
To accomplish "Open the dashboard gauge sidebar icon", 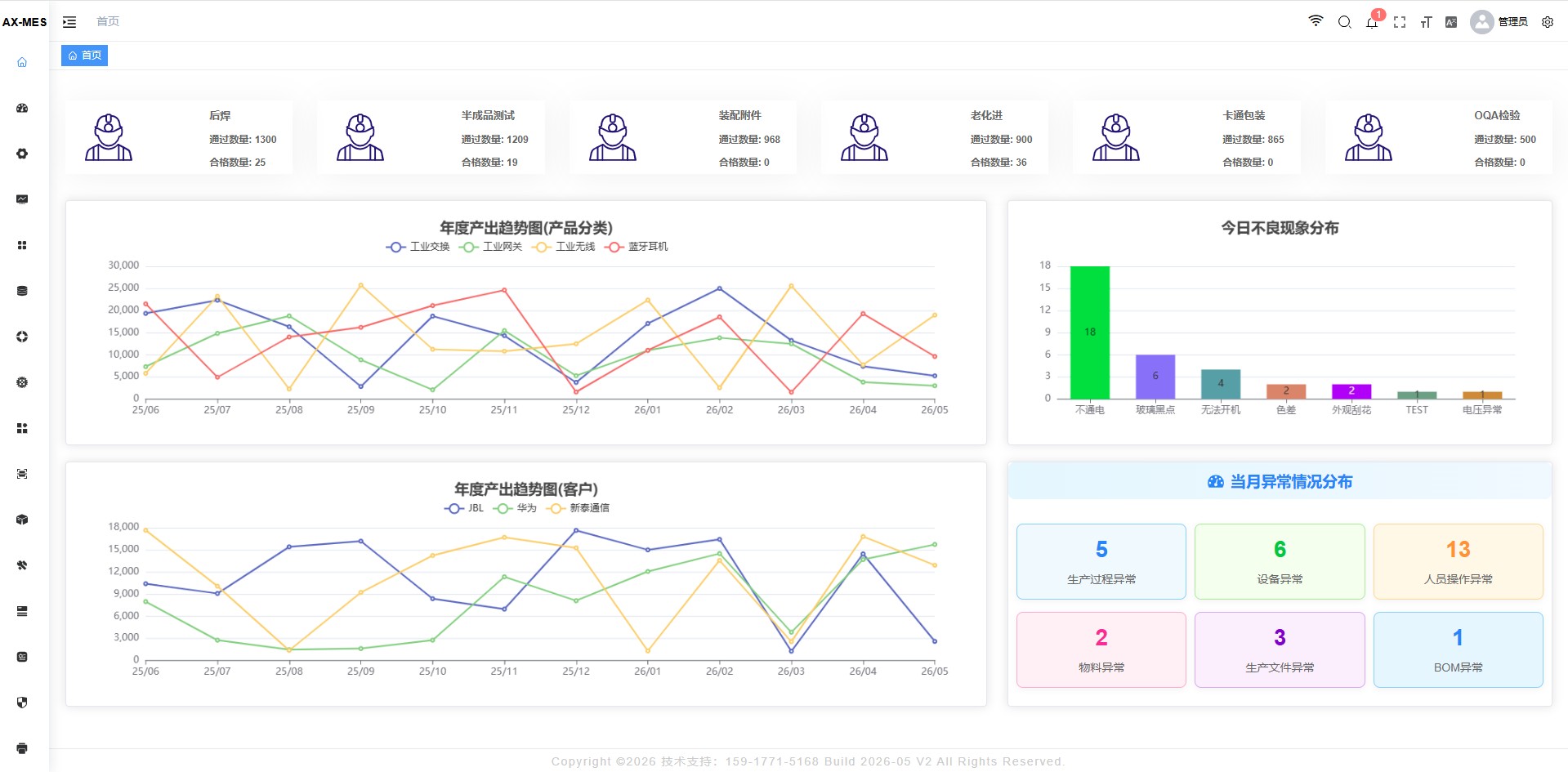I will [22, 108].
